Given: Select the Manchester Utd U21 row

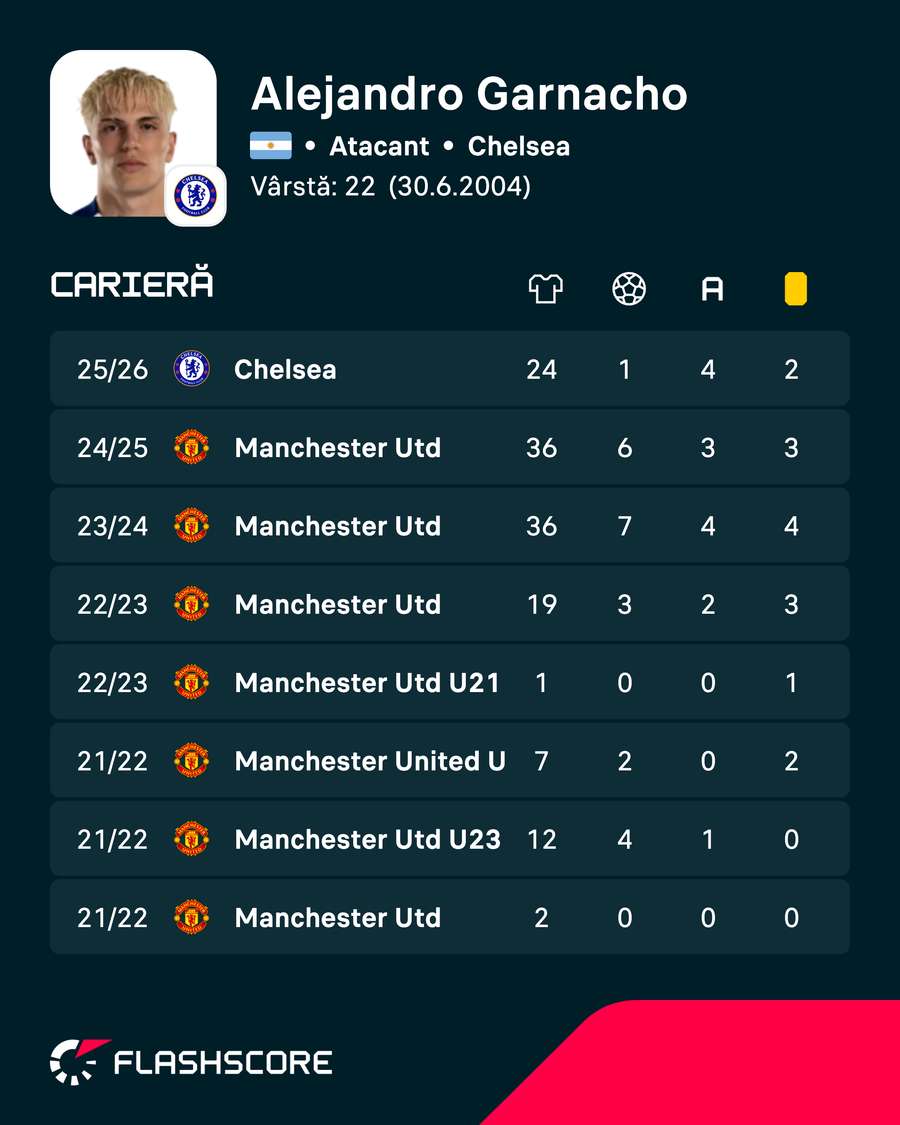Looking at the screenshot, I should coord(449,682).
